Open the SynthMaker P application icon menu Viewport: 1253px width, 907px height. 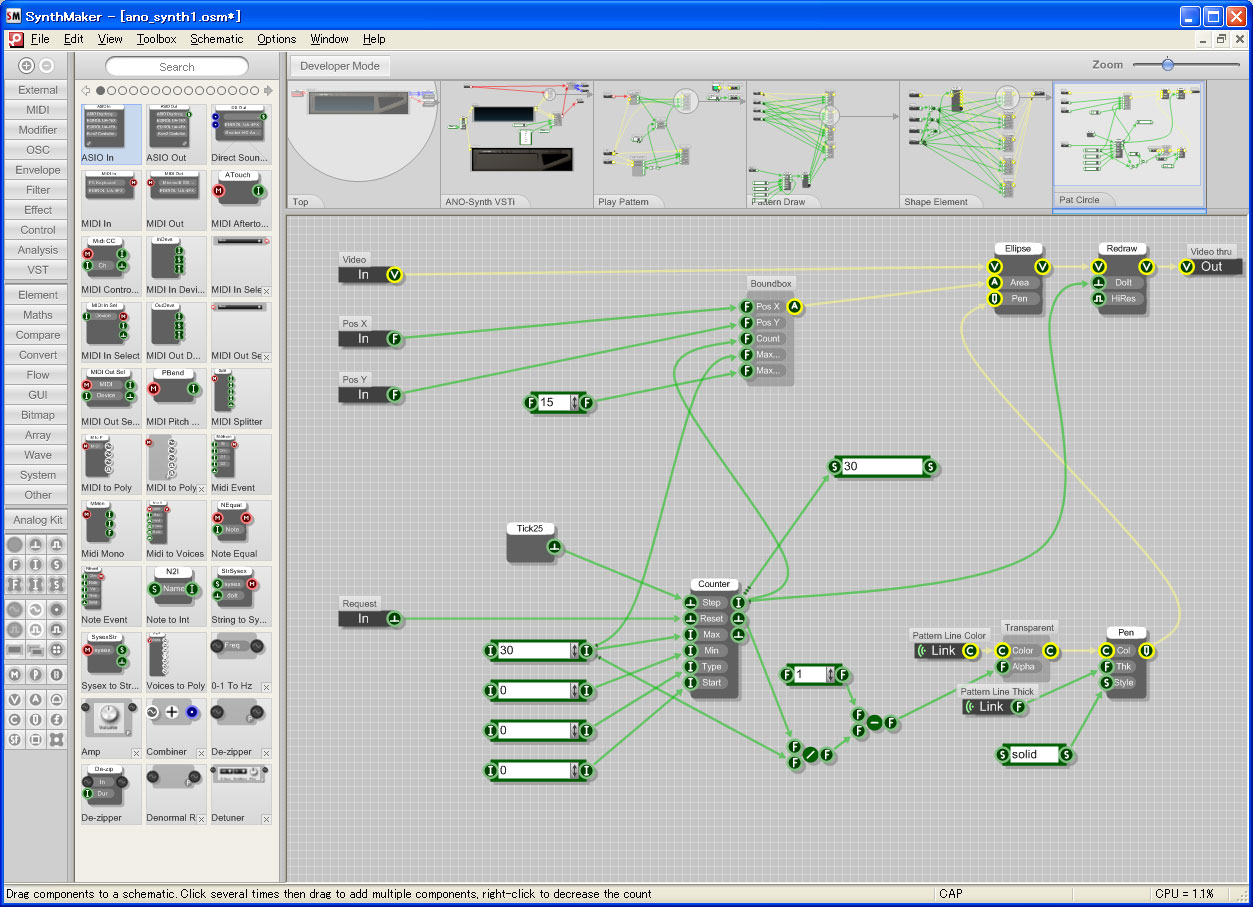pos(15,39)
